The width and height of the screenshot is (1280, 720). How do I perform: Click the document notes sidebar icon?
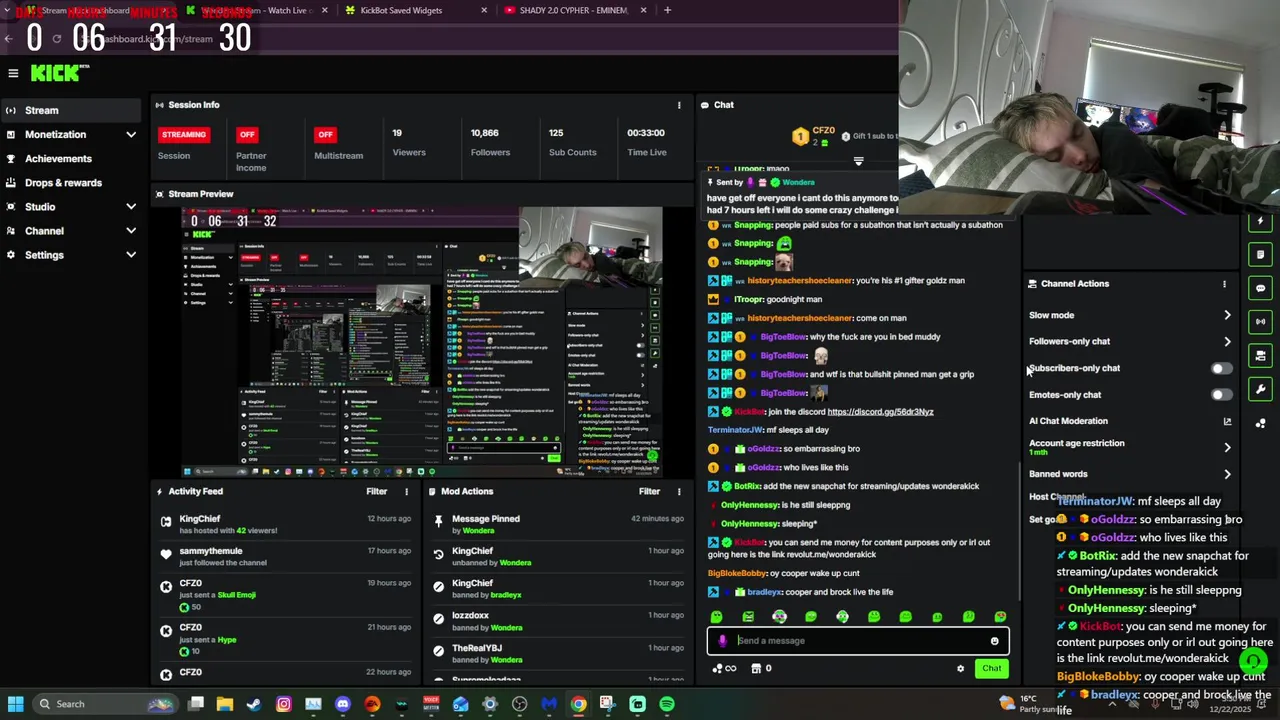point(1261,255)
